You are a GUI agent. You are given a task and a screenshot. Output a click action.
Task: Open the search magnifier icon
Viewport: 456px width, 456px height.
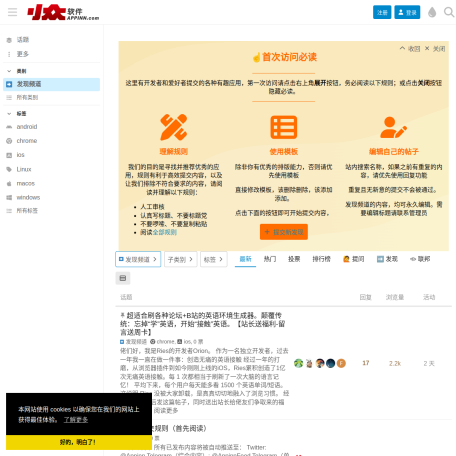tap(449, 12)
